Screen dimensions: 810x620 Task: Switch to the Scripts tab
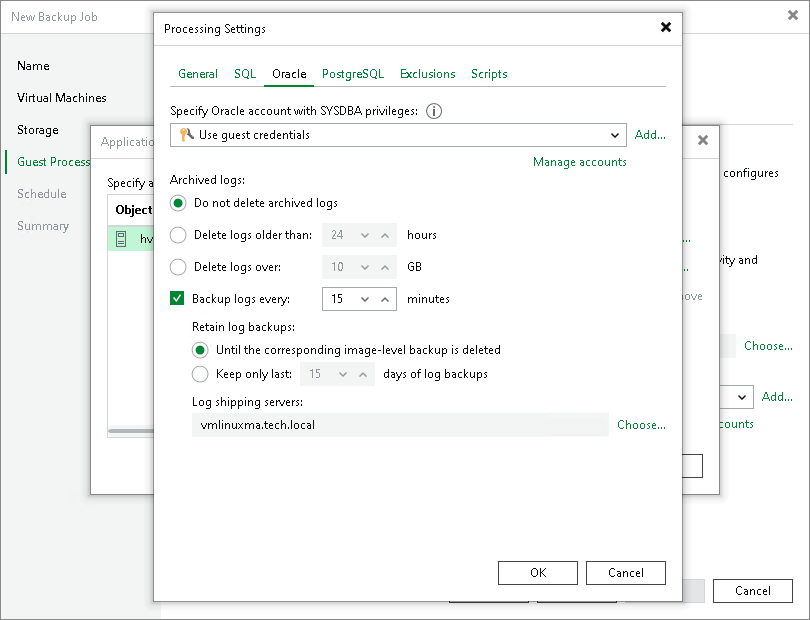pos(489,74)
